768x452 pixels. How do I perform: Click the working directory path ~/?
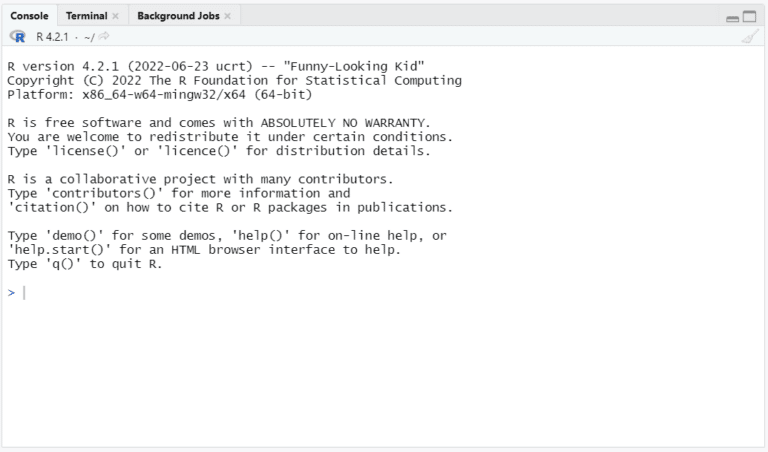[x=89, y=36]
